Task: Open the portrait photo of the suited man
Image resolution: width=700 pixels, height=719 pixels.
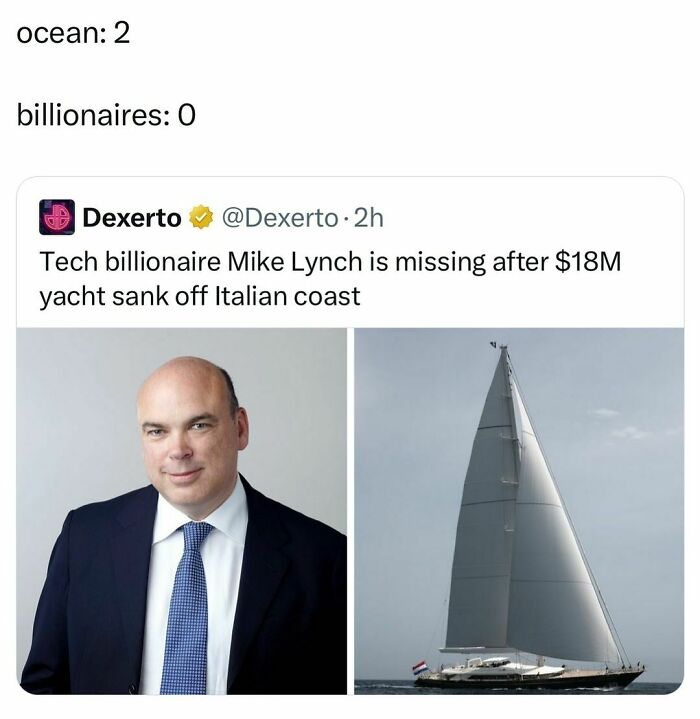Action: pos(182,510)
